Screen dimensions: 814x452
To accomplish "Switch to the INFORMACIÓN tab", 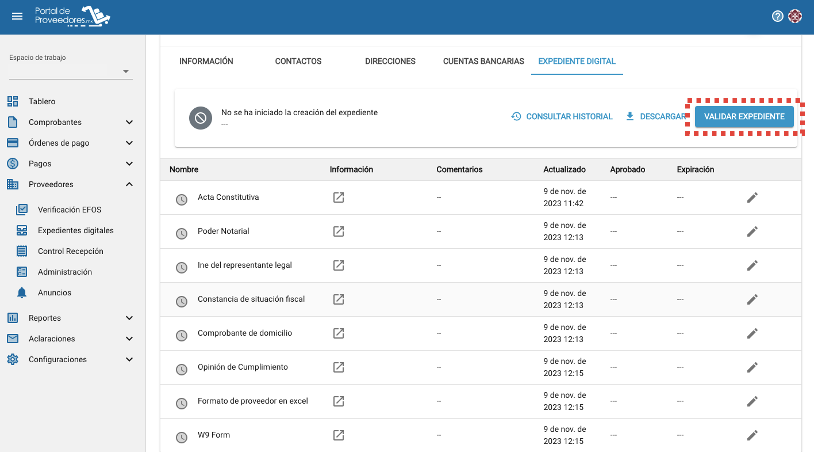I will point(206,61).
